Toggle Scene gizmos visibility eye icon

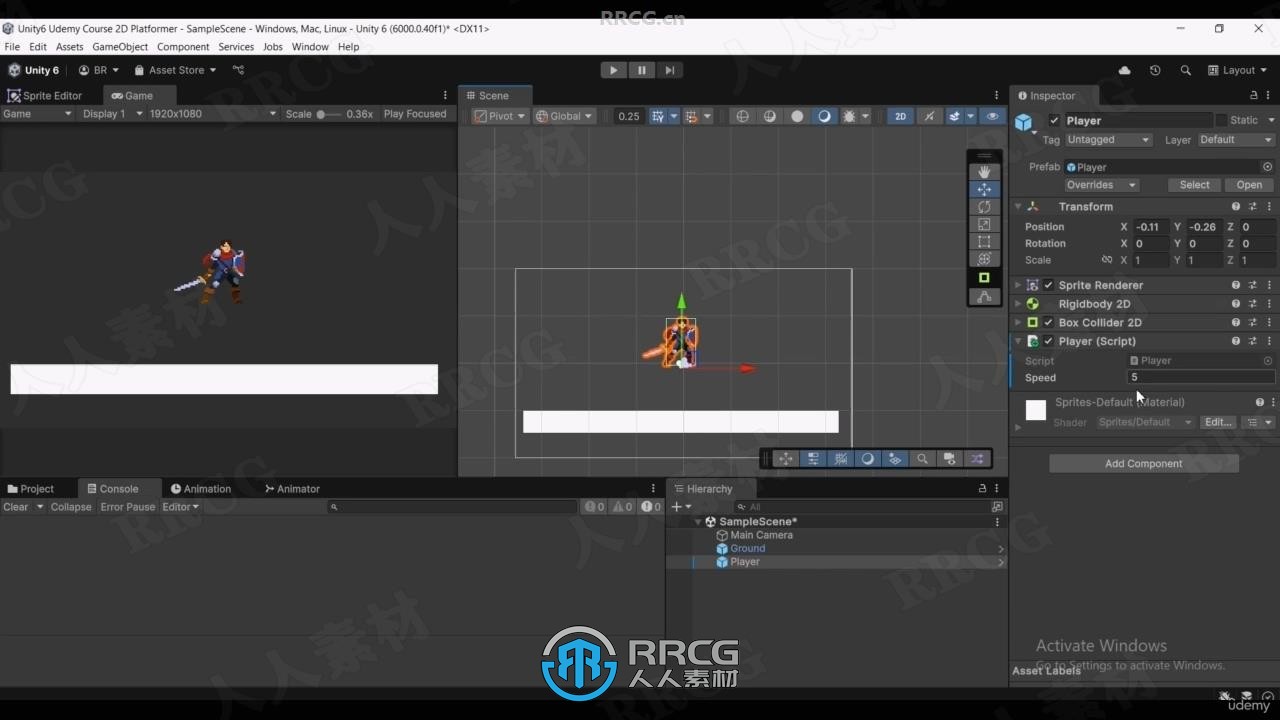pyautogui.click(x=992, y=116)
